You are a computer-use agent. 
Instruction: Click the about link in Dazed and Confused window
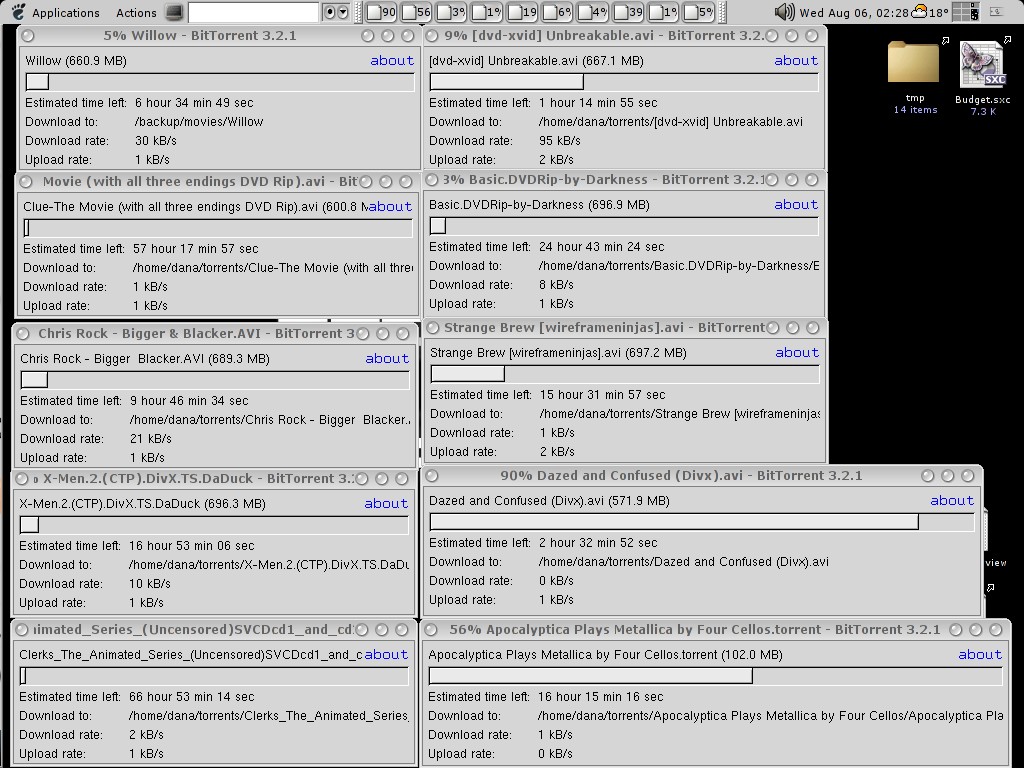[x=952, y=501]
